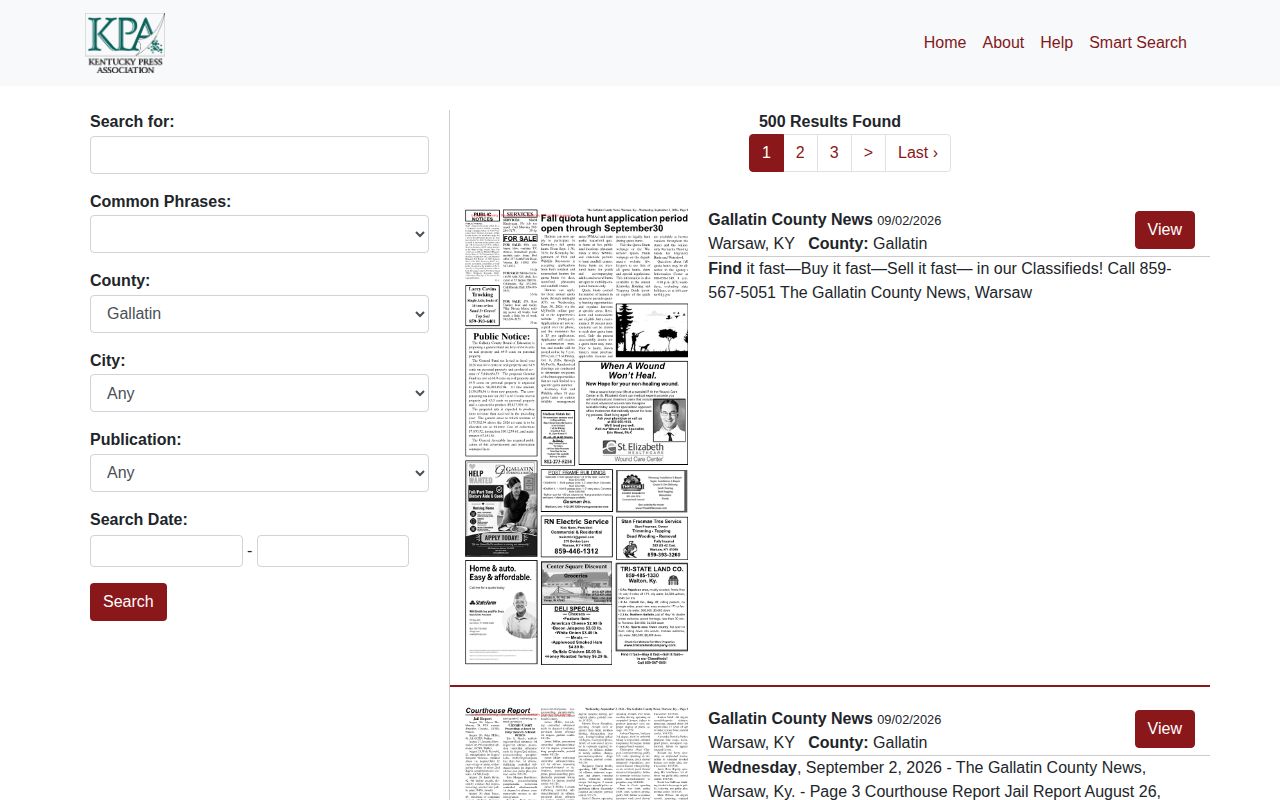Open the classifieds page thumbnail
This screenshot has width=1280, height=800.
coord(576,437)
